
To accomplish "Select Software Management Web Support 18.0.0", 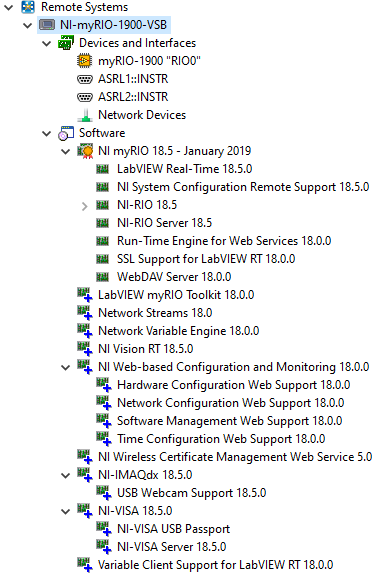I will [229, 421].
